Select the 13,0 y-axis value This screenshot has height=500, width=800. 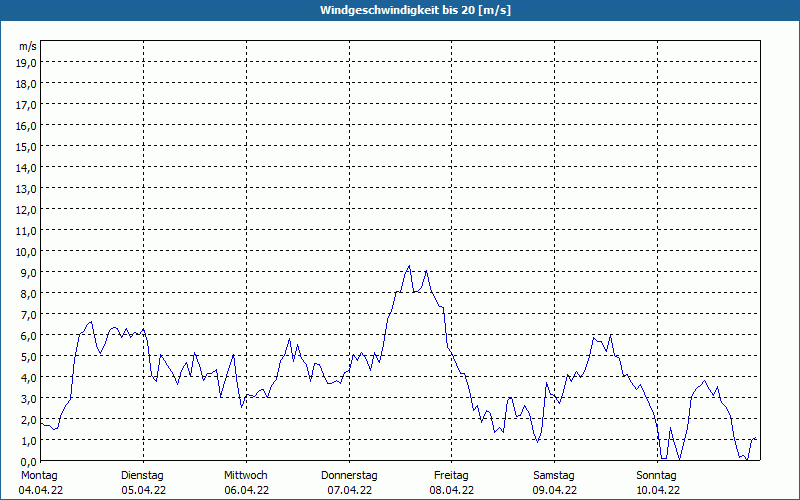point(26,189)
